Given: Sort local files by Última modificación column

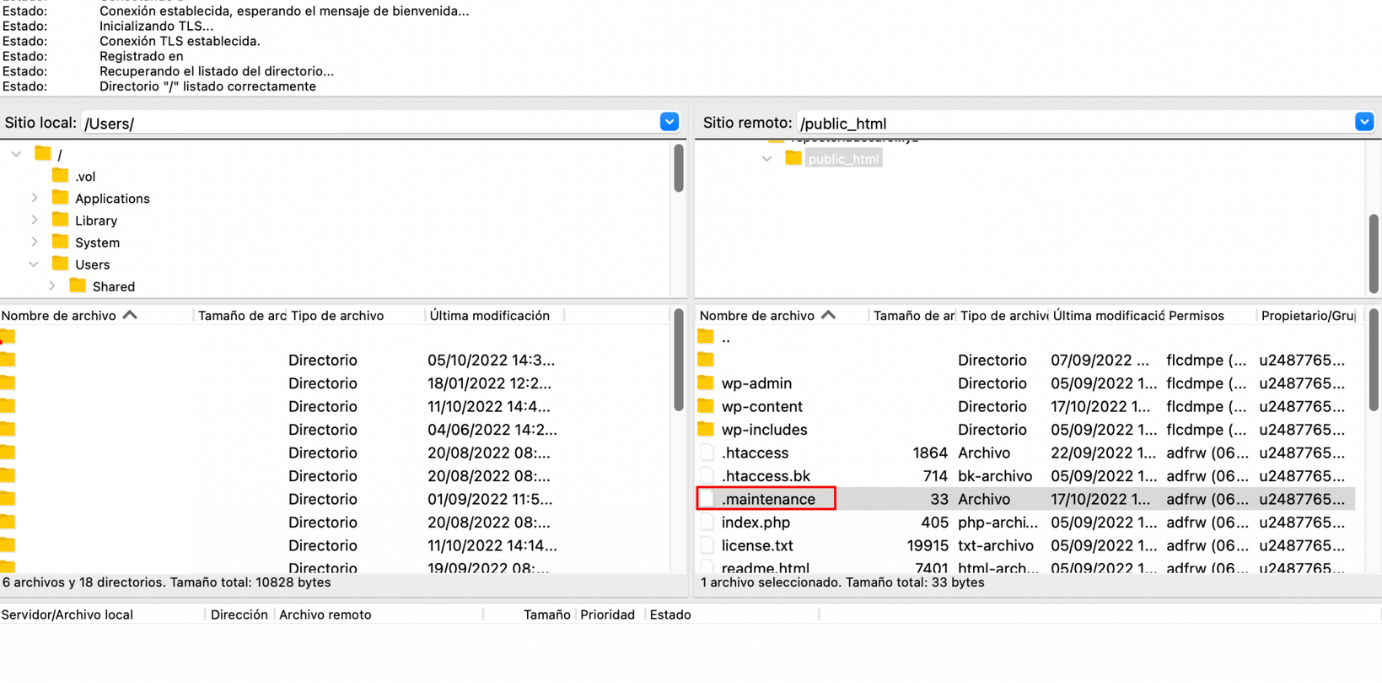Looking at the screenshot, I should 489,315.
